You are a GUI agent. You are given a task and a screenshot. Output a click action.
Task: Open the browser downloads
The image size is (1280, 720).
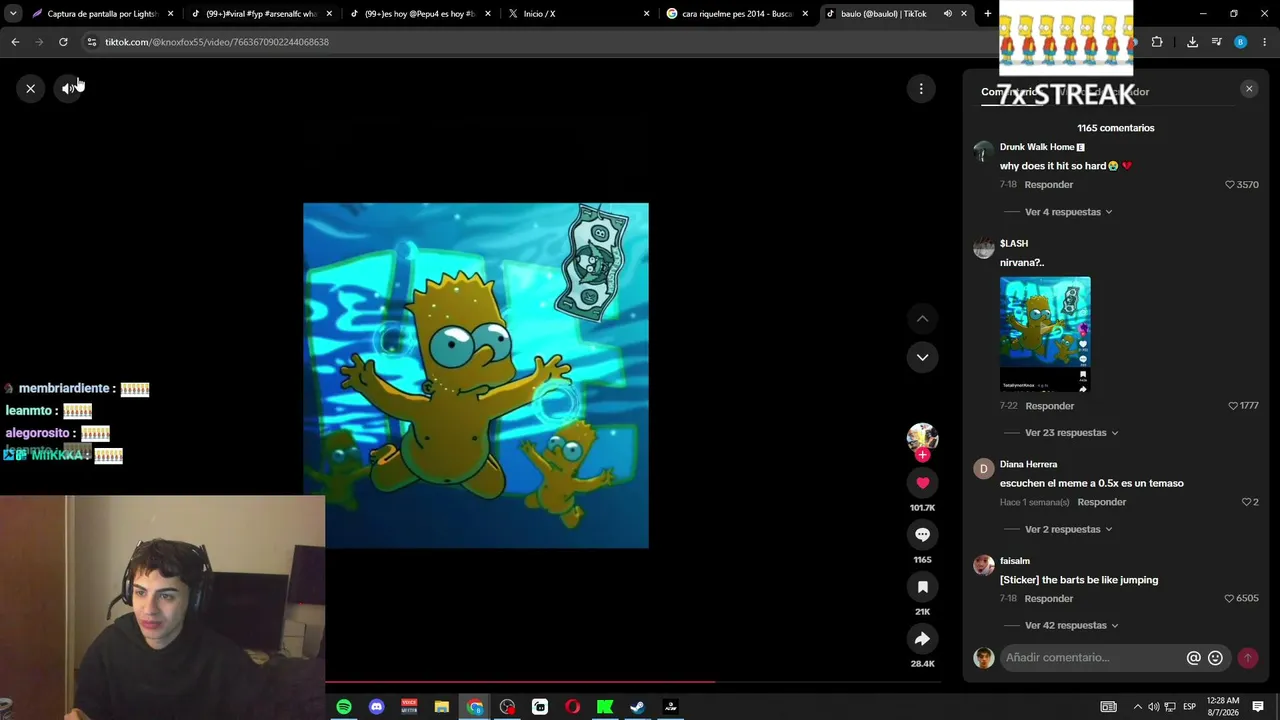(x=1192, y=42)
